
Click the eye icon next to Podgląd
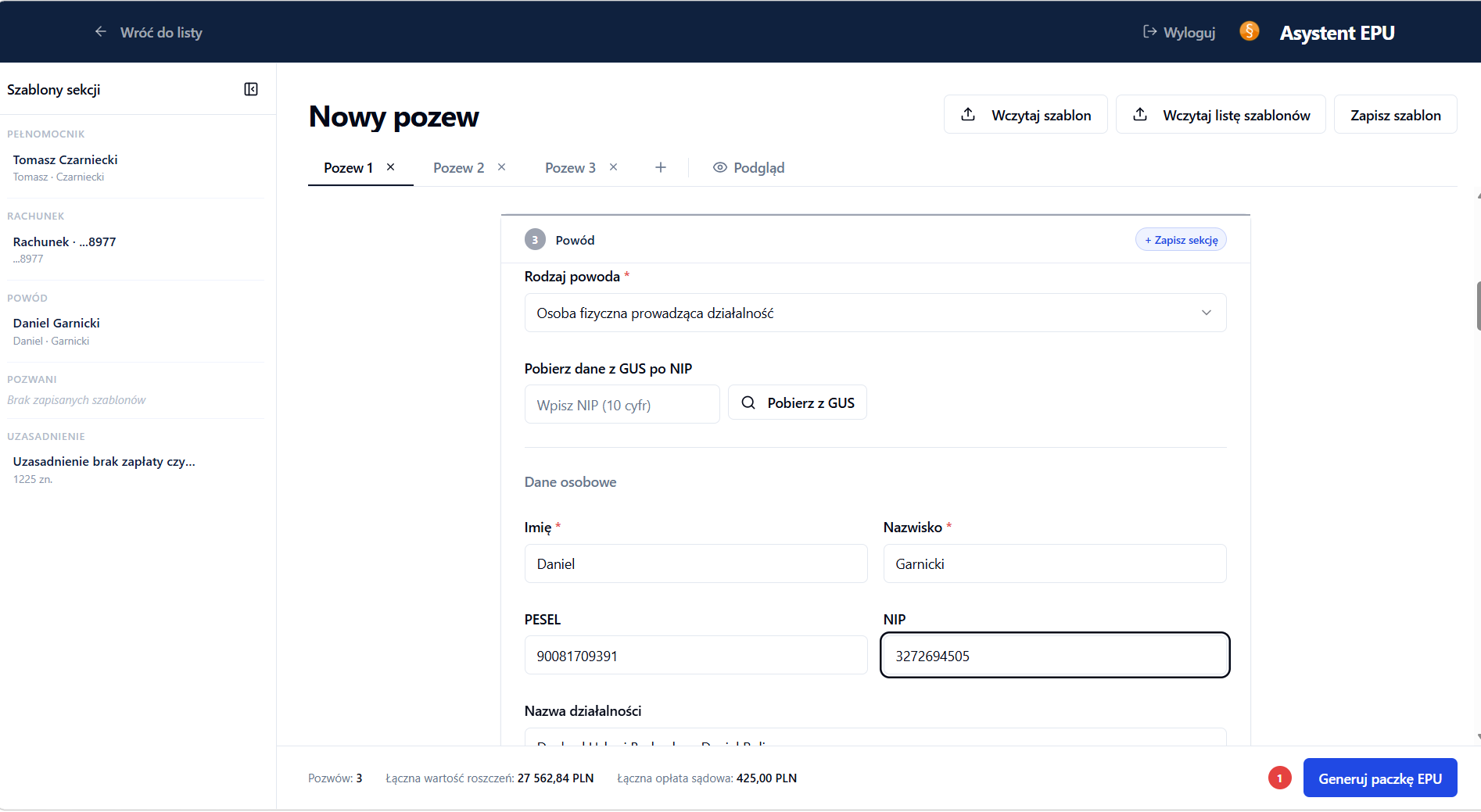(x=719, y=167)
